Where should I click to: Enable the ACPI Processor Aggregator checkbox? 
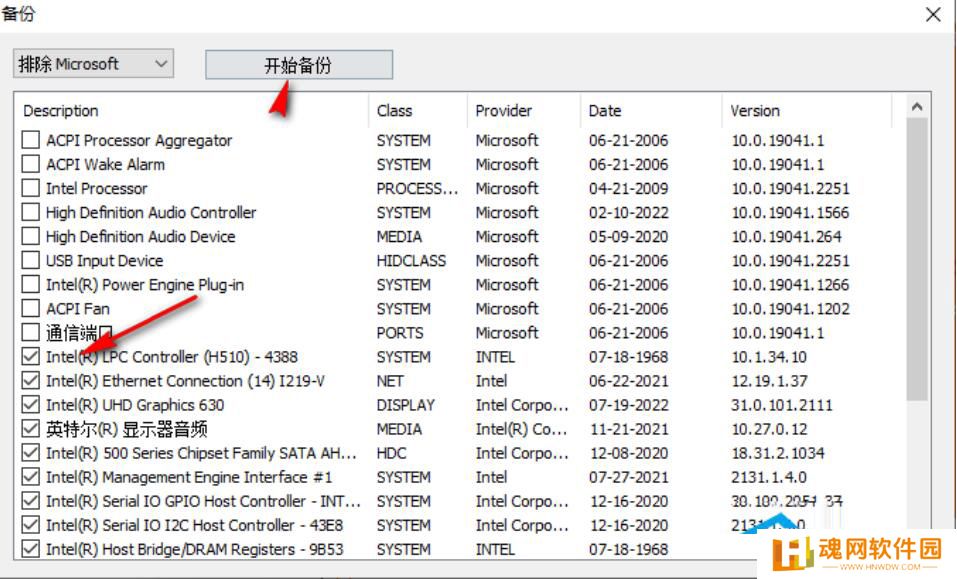(30, 140)
